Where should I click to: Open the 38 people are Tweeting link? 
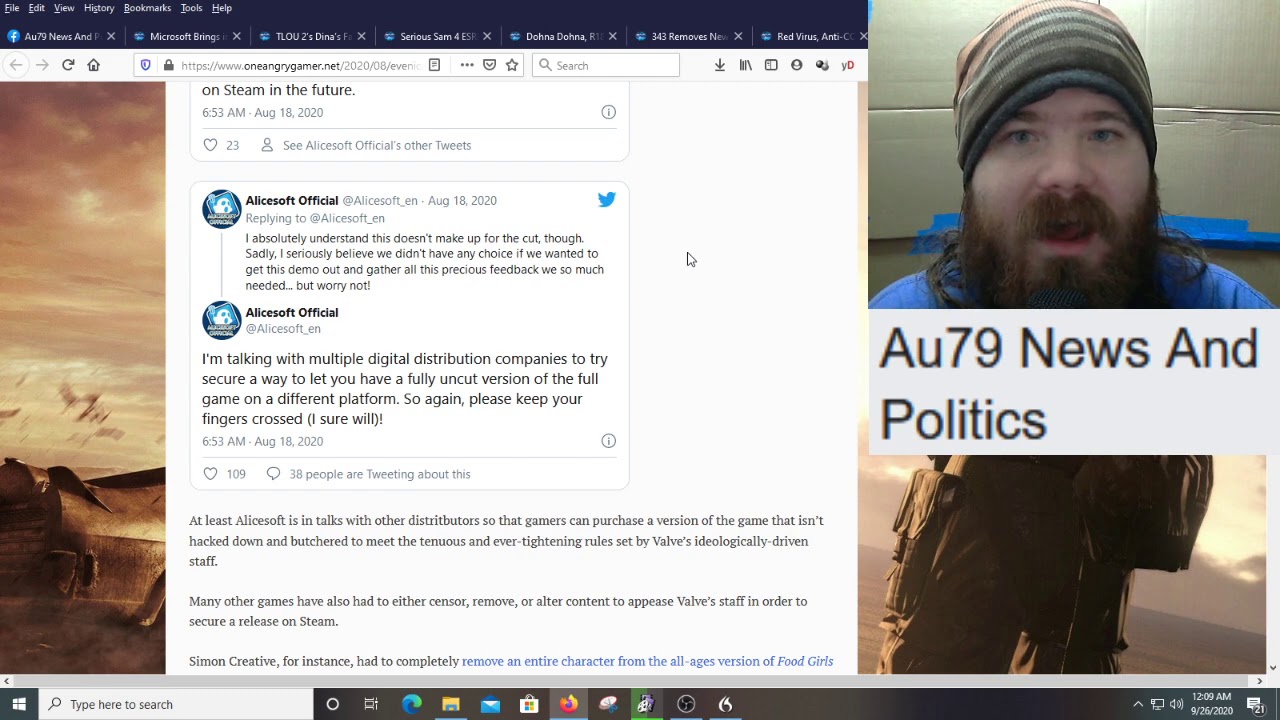[380, 474]
